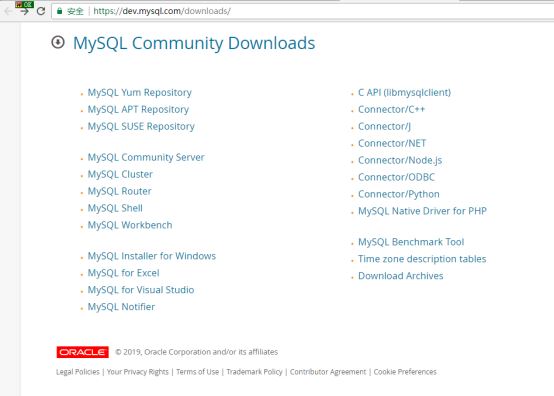Open MySQL Workbench link
Viewport: 554px width, 396px height.
pos(130,225)
